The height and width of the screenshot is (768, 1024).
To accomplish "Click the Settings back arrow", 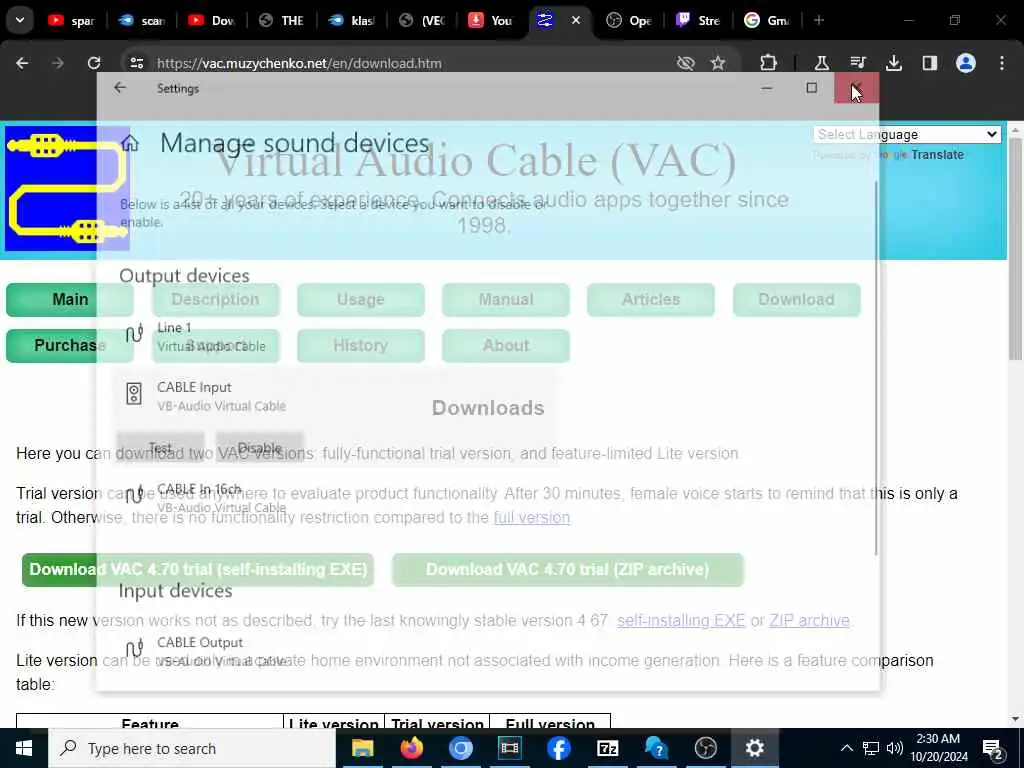I will click(120, 88).
